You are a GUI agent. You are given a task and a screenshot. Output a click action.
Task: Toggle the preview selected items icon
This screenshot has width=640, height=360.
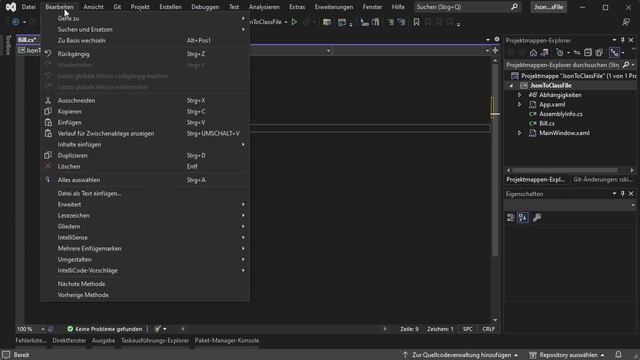614,53
